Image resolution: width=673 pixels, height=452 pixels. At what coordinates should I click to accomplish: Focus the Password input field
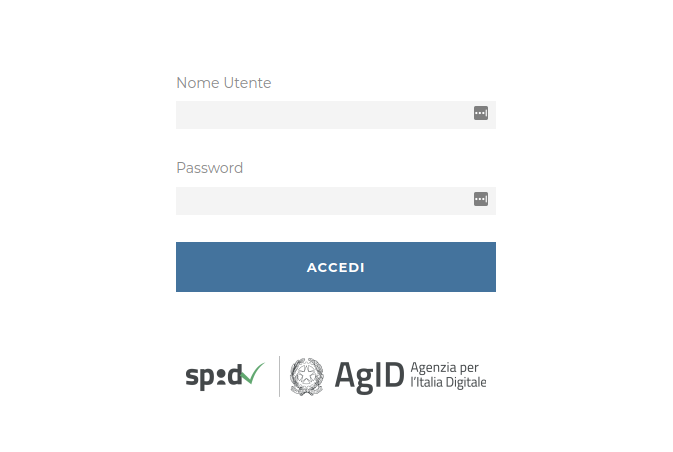pyautogui.click(x=336, y=201)
